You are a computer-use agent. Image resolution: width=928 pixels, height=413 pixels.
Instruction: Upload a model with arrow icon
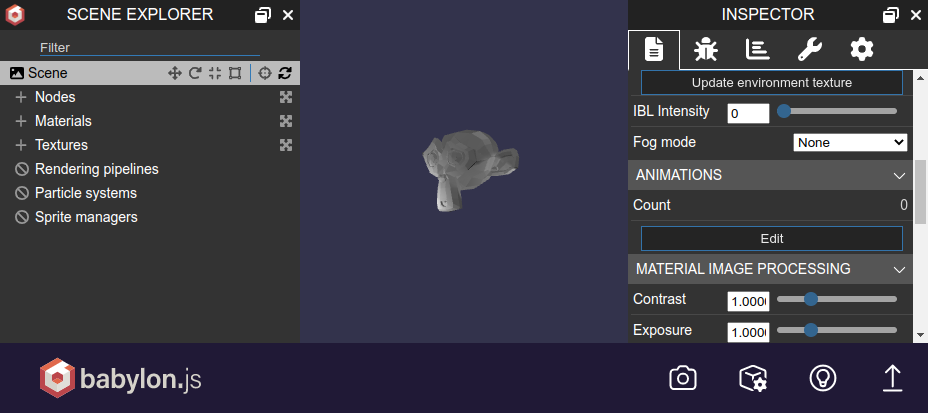click(892, 378)
